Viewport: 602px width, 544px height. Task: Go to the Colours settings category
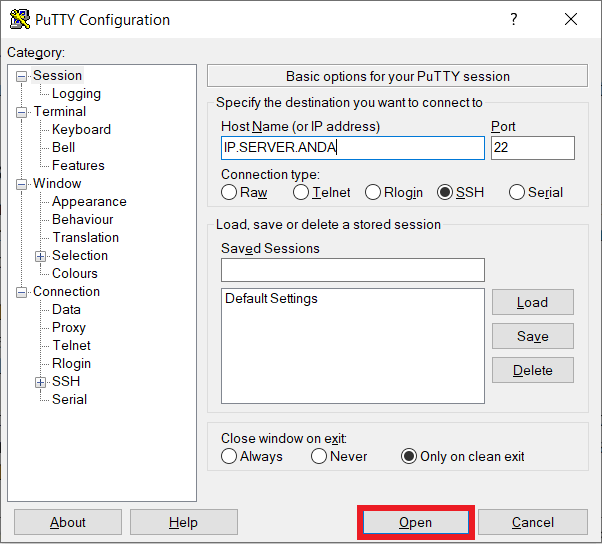75,274
